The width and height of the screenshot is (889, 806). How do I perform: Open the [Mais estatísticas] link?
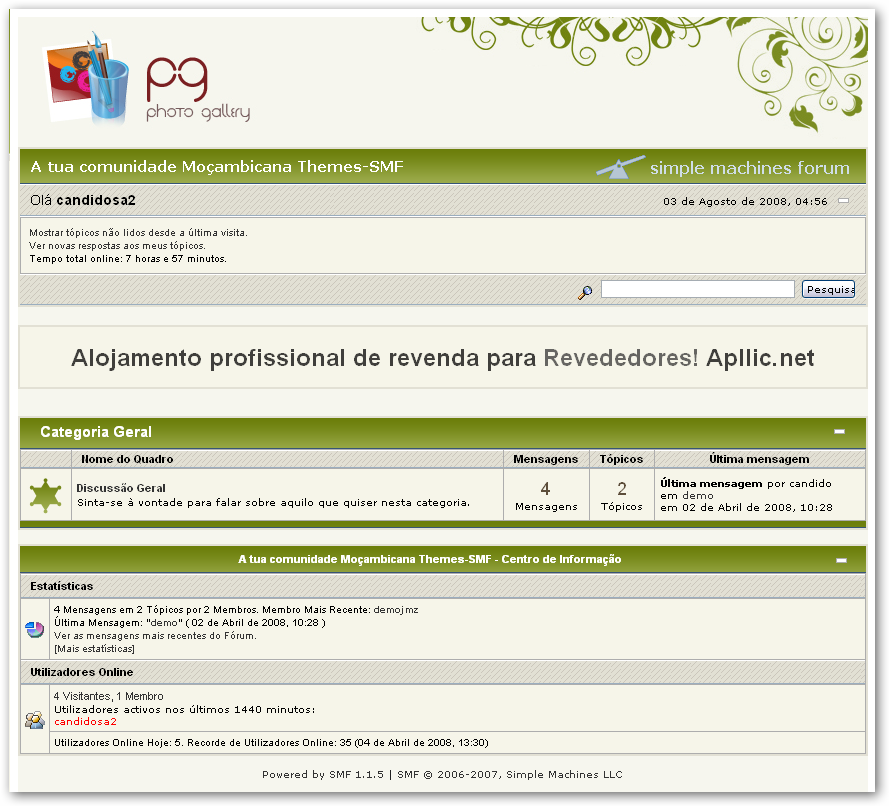point(94,649)
